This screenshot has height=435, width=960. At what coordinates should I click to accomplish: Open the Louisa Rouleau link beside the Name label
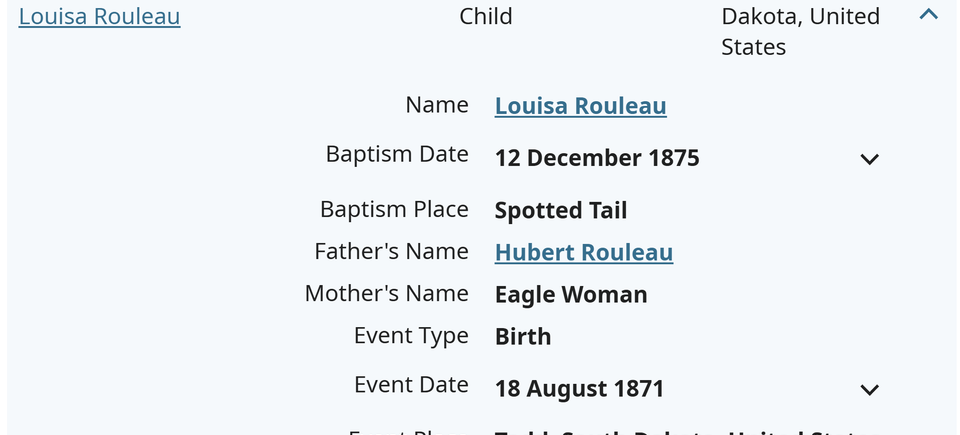tap(580, 106)
